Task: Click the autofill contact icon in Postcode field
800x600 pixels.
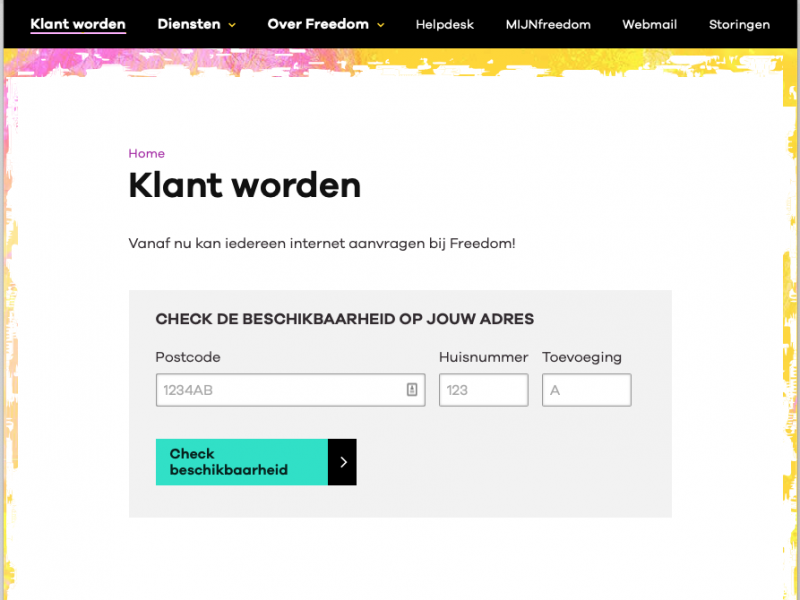Action: (412, 390)
